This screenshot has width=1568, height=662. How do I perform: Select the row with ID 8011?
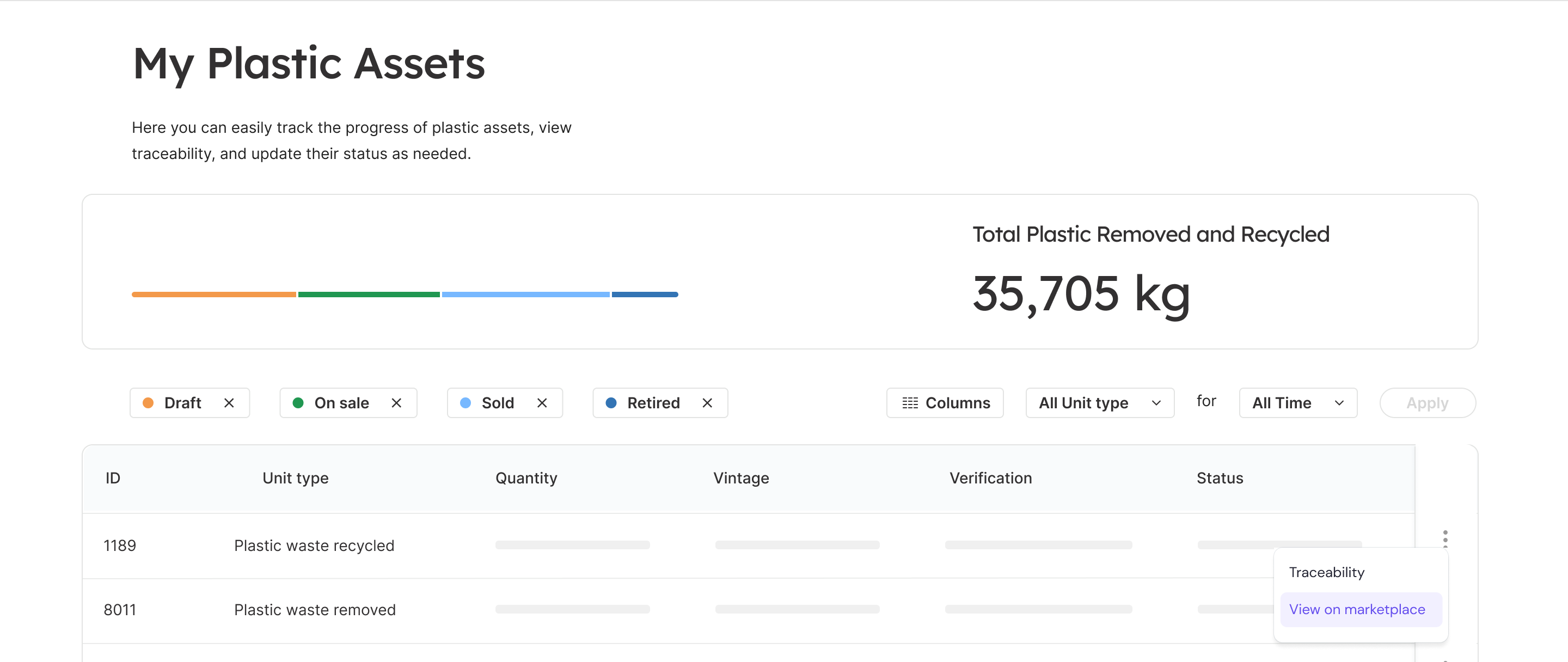point(120,610)
